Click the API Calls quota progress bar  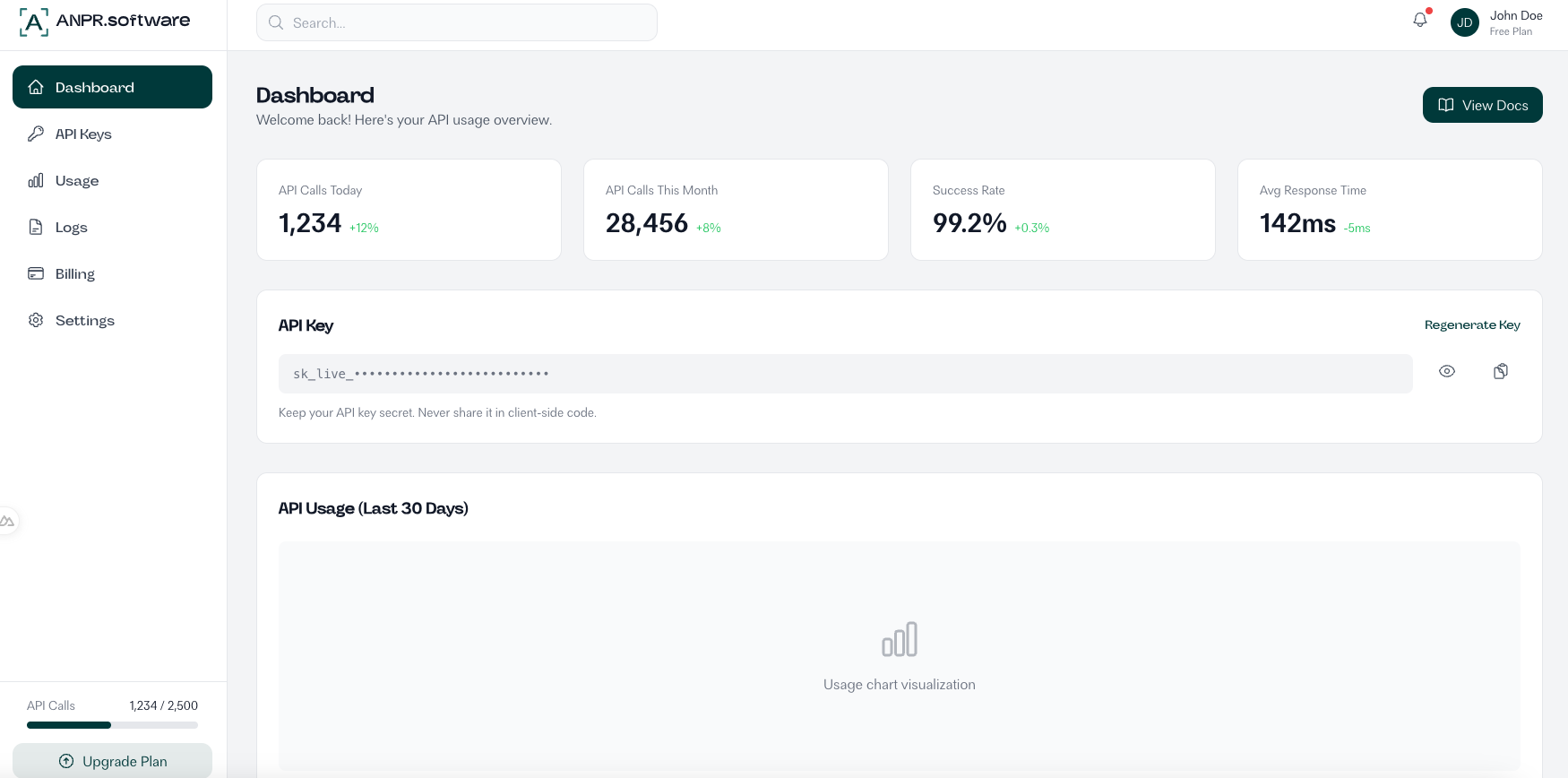pos(112,725)
